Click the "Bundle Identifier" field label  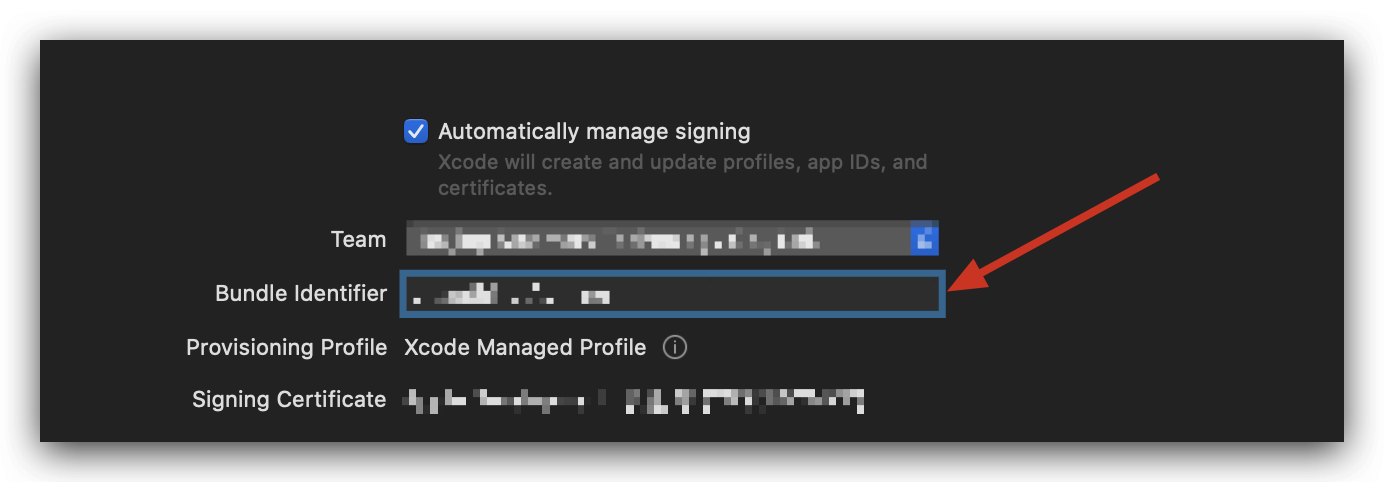[x=301, y=294]
